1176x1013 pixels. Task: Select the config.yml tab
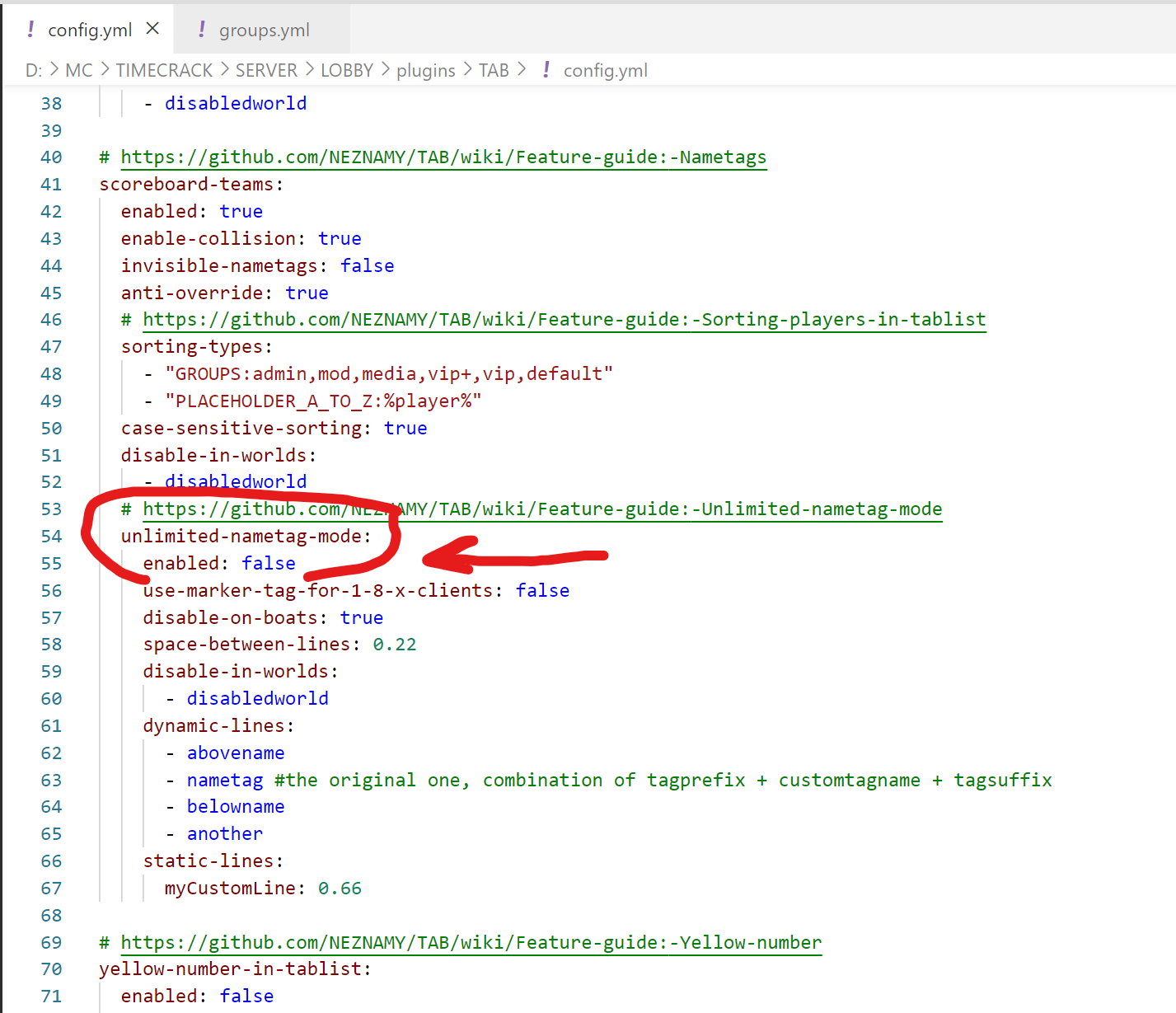pos(91,29)
